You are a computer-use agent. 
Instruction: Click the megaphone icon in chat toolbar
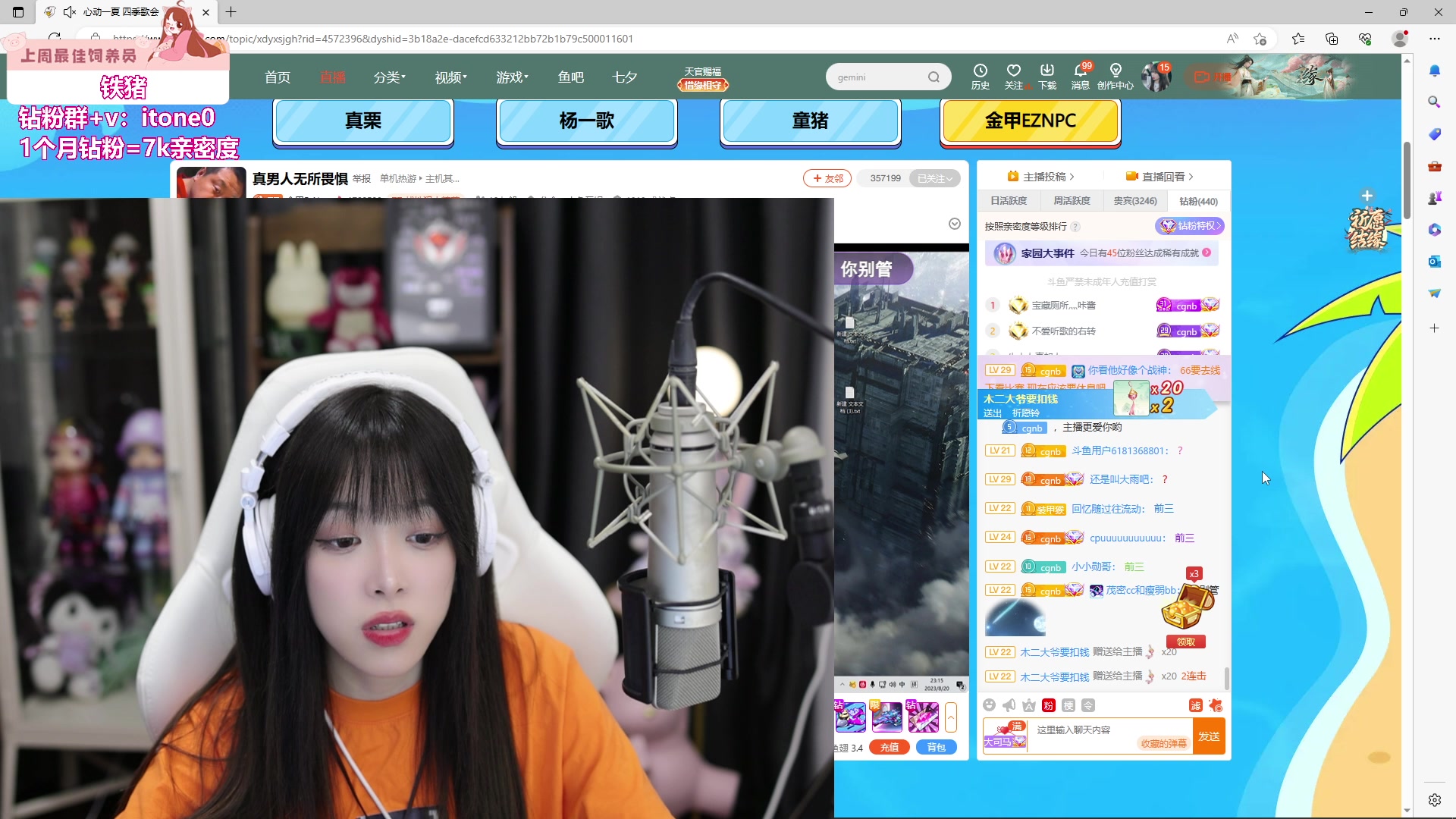(1009, 705)
